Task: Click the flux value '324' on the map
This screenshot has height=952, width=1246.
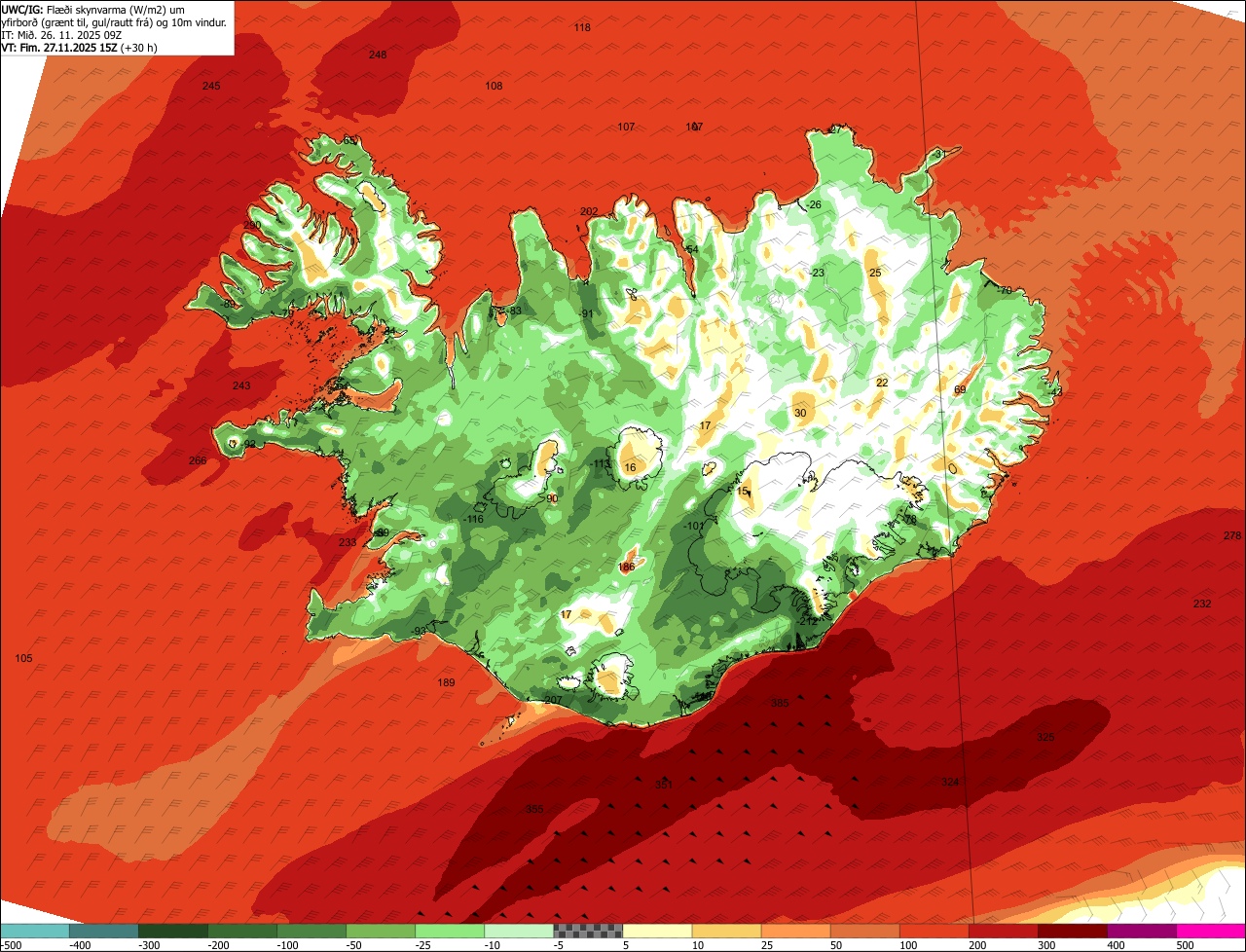Action: tap(950, 782)
